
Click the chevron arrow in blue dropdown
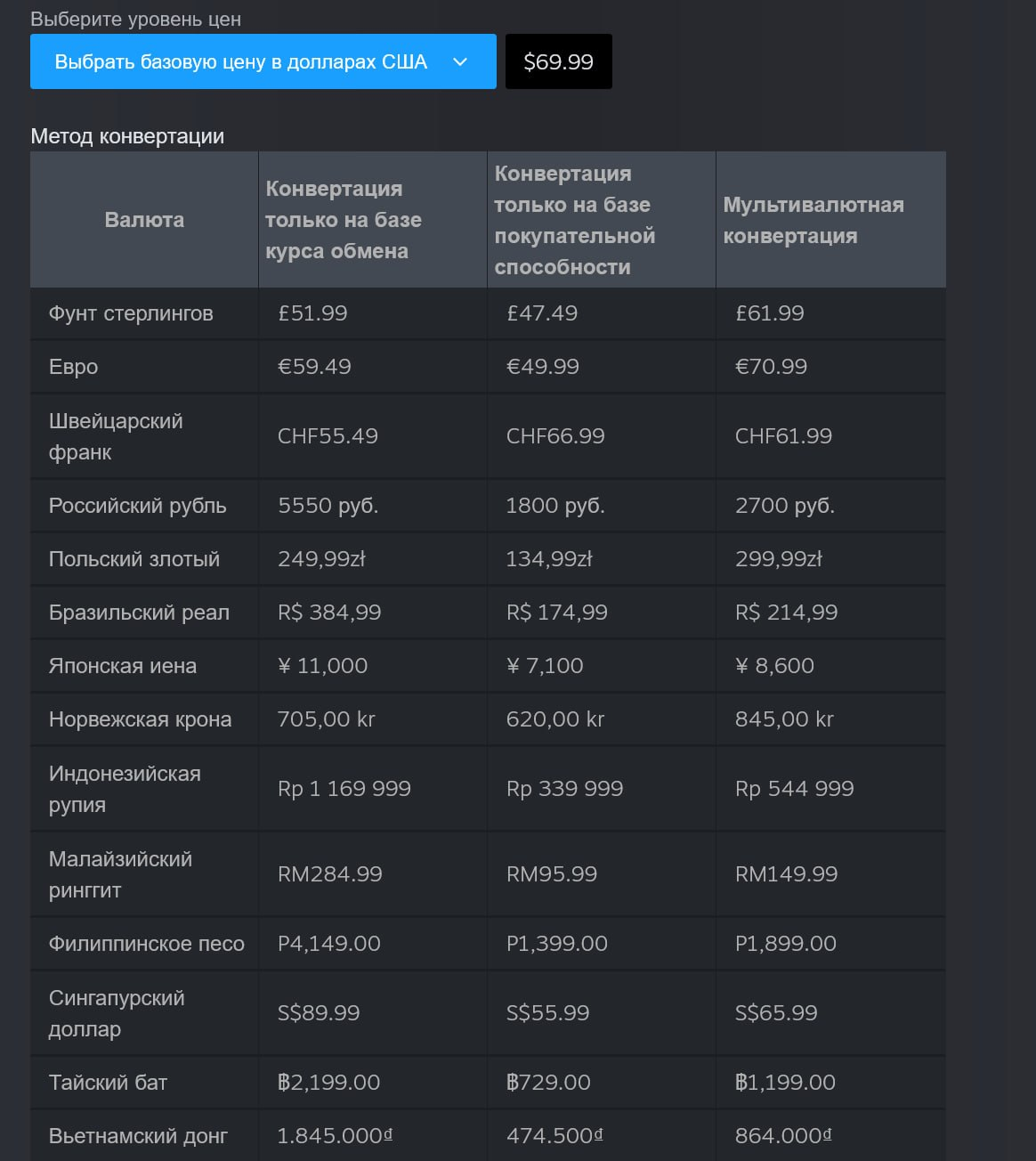point(460,62)
